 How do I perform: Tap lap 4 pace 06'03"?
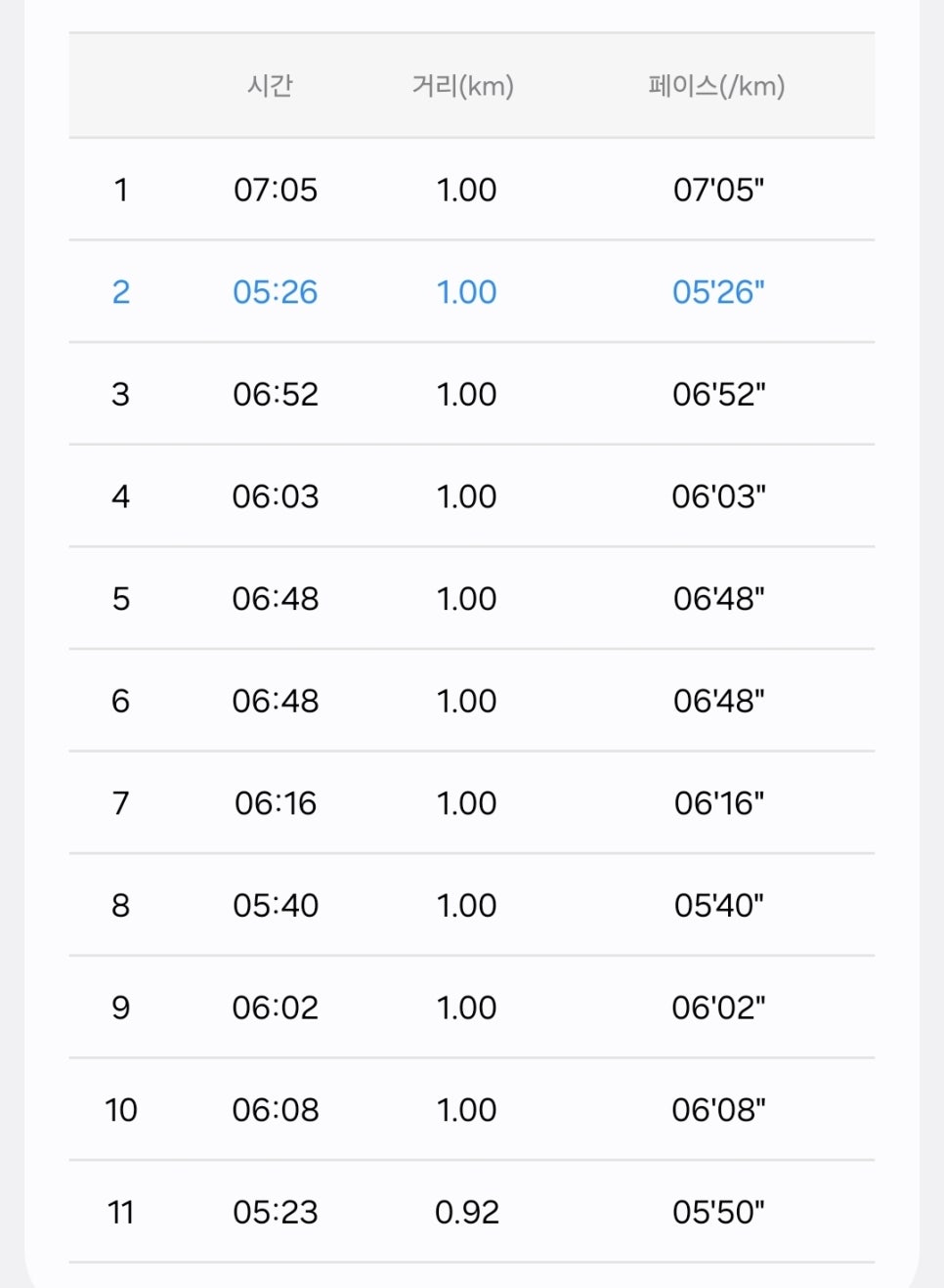[x=718, y=496]
